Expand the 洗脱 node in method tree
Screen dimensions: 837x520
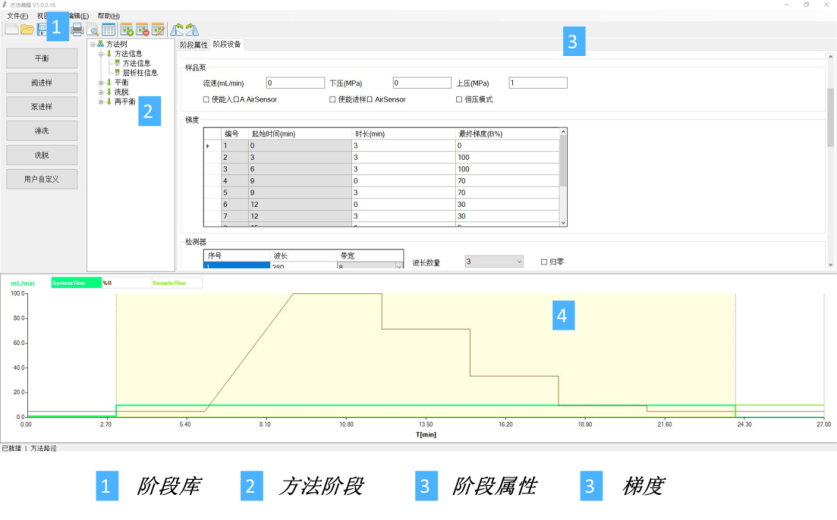click(100, 92)
